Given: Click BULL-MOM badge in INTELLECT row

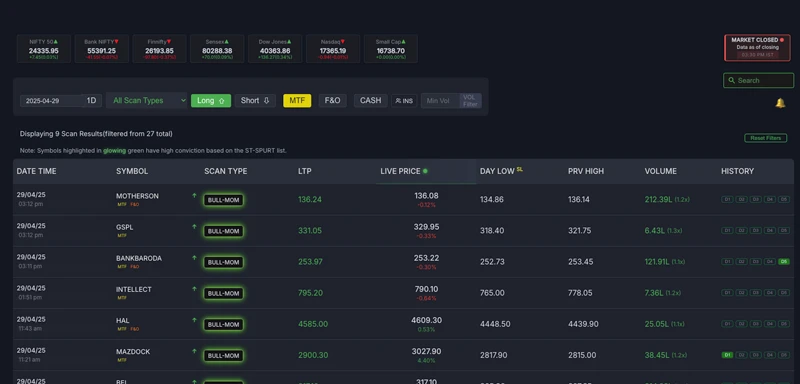Looking at the screenshot, I should (223, 293).
